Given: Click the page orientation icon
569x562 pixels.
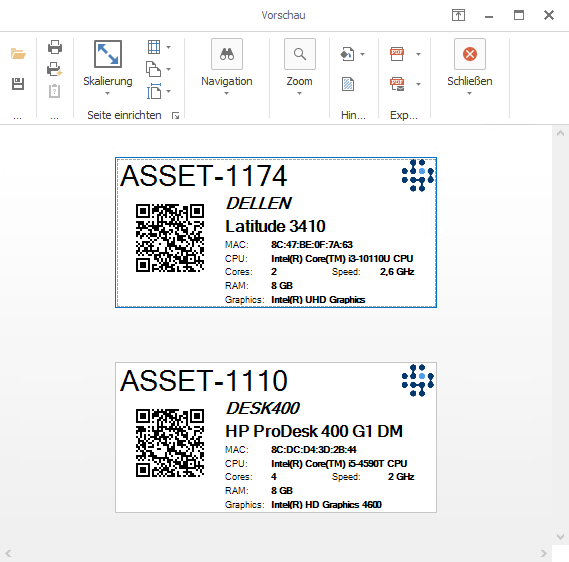Looking at the screenshot, I should (153, 69).
